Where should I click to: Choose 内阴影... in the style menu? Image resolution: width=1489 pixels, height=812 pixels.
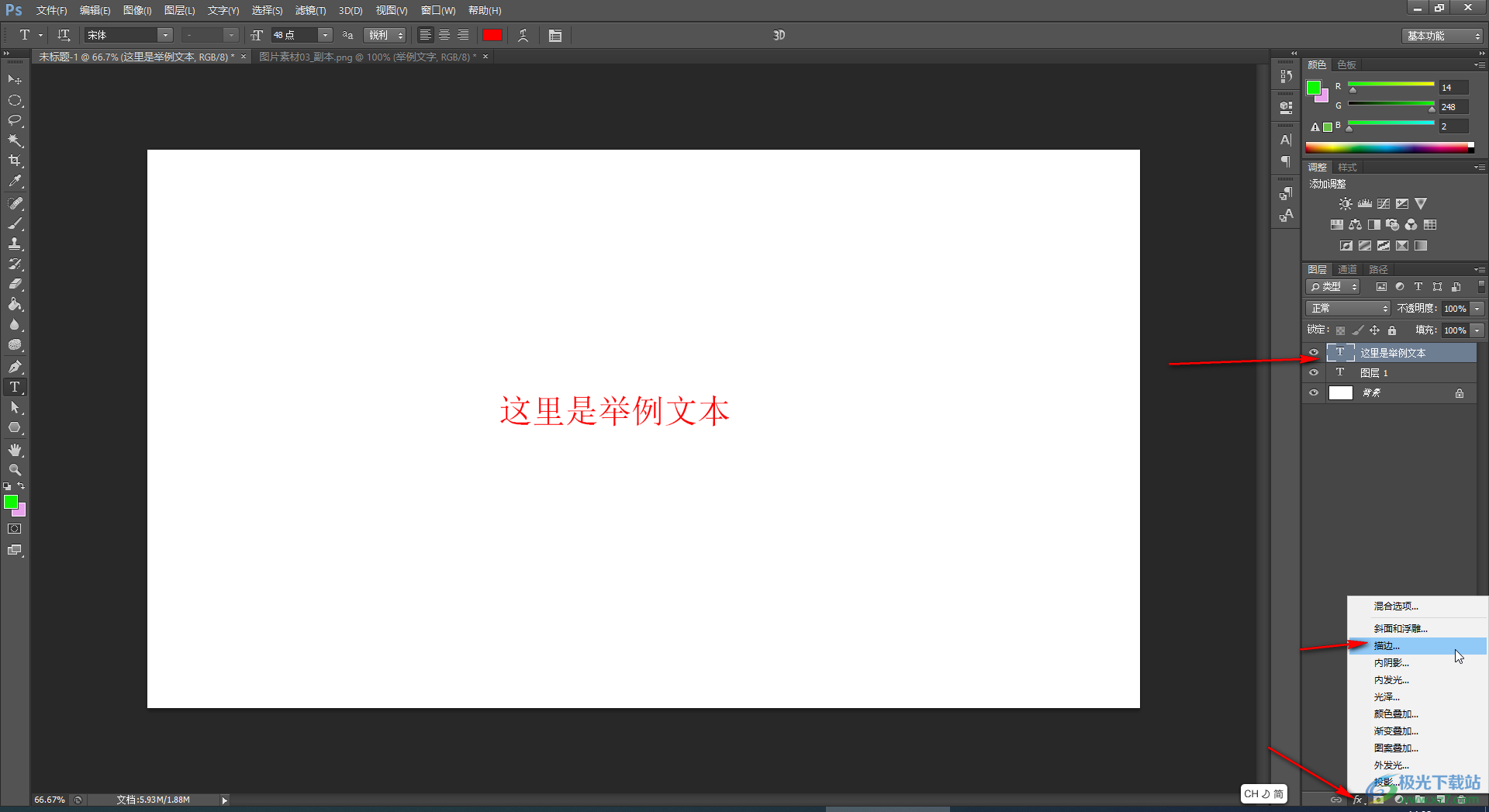click(x=1417, y=663)
